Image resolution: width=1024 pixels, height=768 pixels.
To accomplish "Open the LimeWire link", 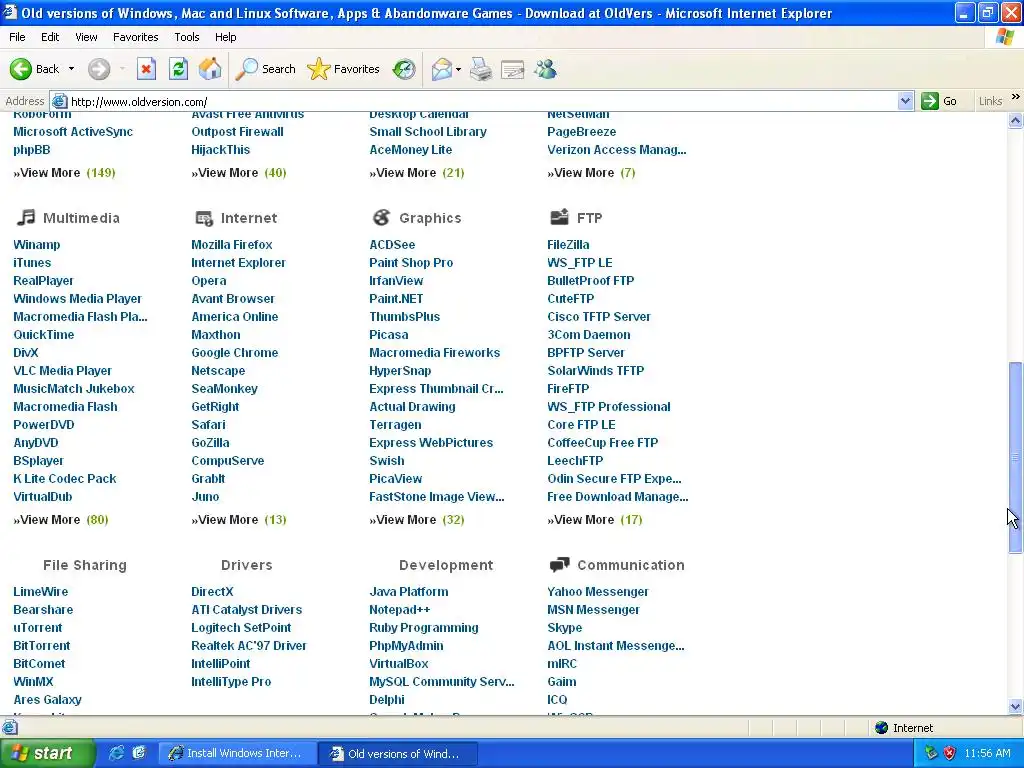I will pyautogui.click(x=40, y=592).
